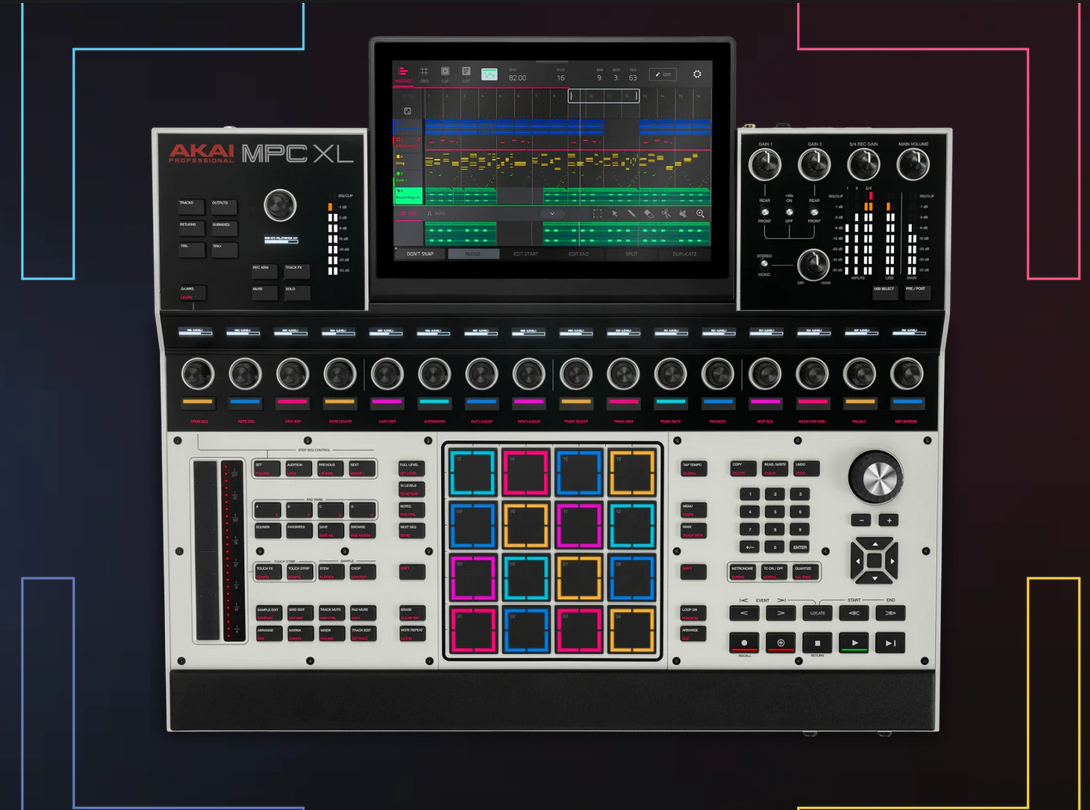Push the up arrow on the cursor pad
The image size is (1090, 810).
tap(875, 544)
